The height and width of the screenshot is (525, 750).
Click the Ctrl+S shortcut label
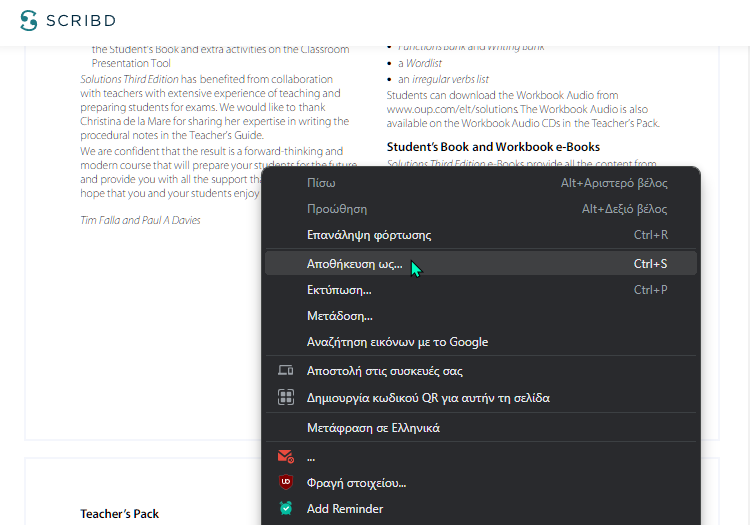[650, 263]
